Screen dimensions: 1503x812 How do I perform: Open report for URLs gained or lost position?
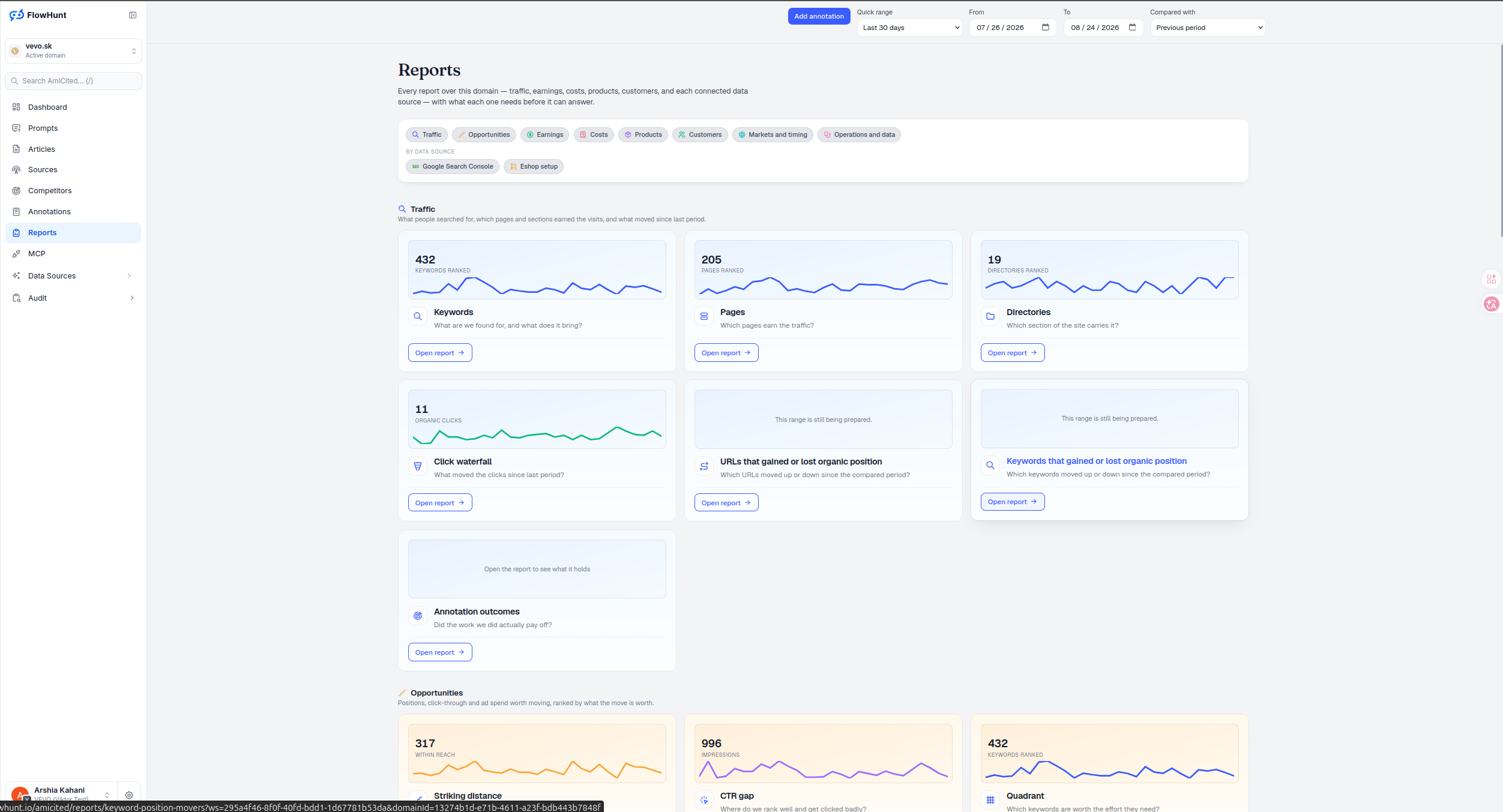(726, 503)
